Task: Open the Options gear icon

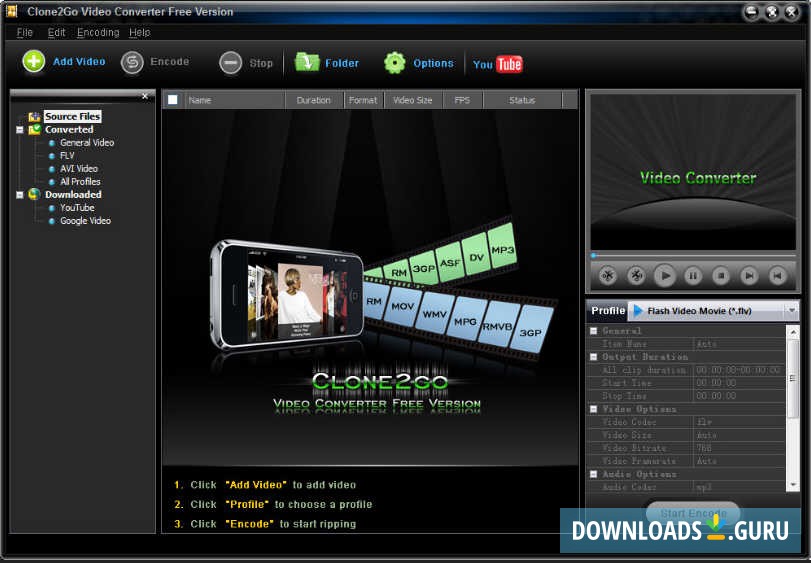Action: [395, 63]
